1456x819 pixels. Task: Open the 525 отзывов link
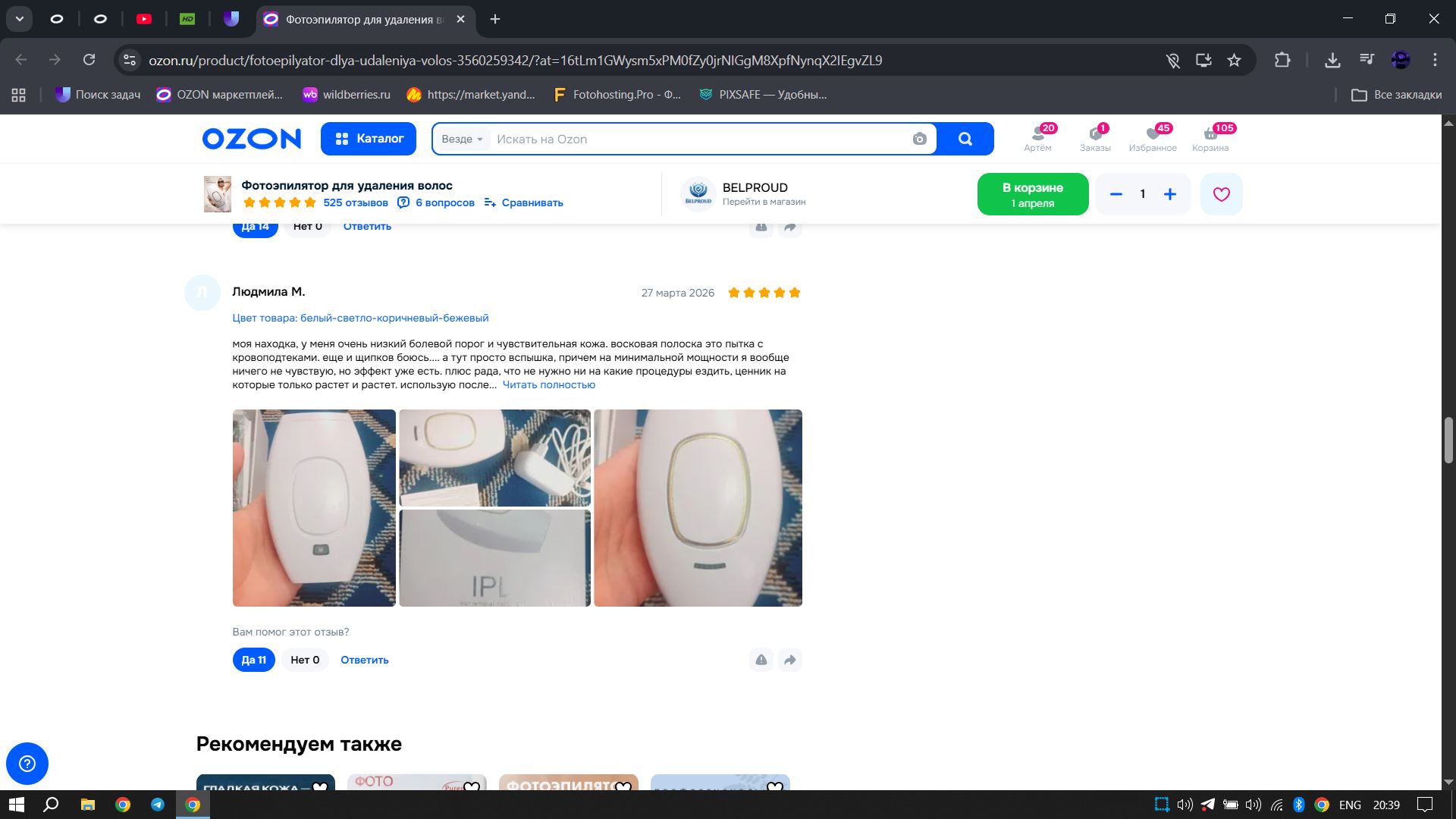pyautogui.click(x=355, y=202)
